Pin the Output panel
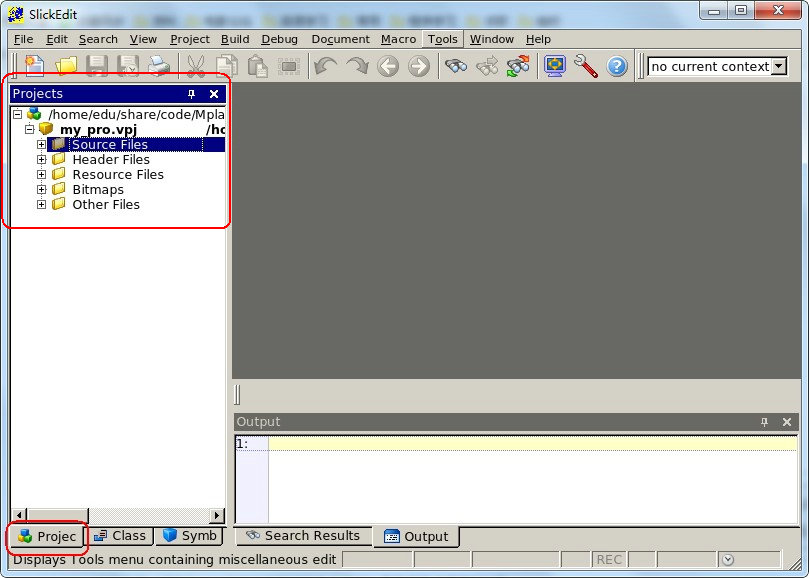The width and height of the screenshot is (809, 578). click(764, 422)
